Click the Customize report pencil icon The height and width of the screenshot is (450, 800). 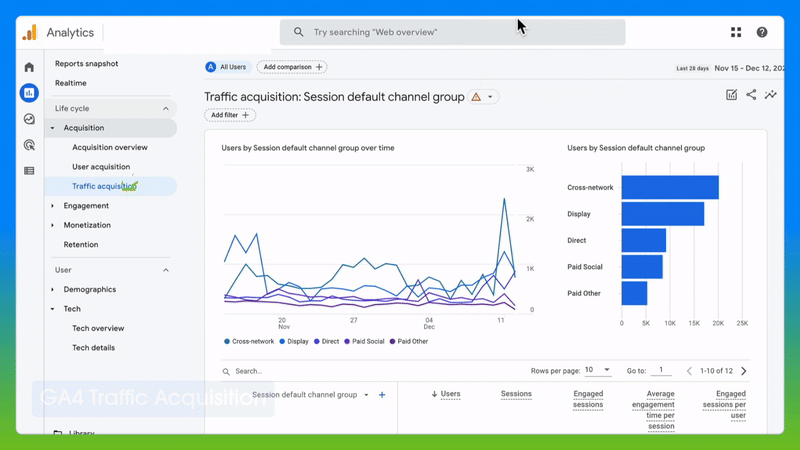pyautogui.click(x=731, y=94)
